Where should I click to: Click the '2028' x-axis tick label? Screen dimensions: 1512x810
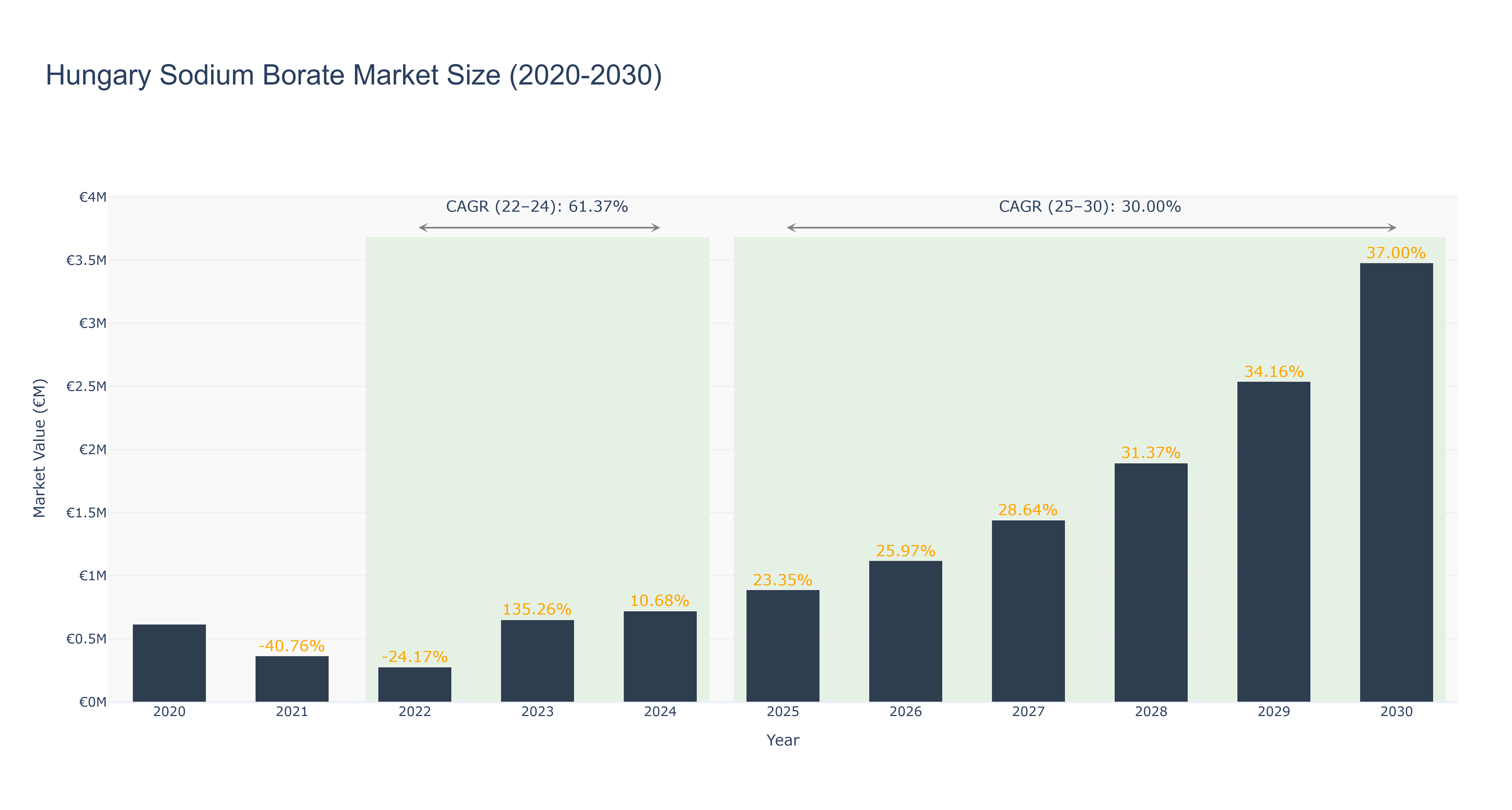point(1150,712)
